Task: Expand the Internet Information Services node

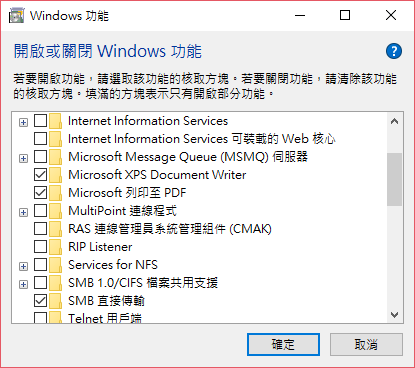Action: coord(23,123)
